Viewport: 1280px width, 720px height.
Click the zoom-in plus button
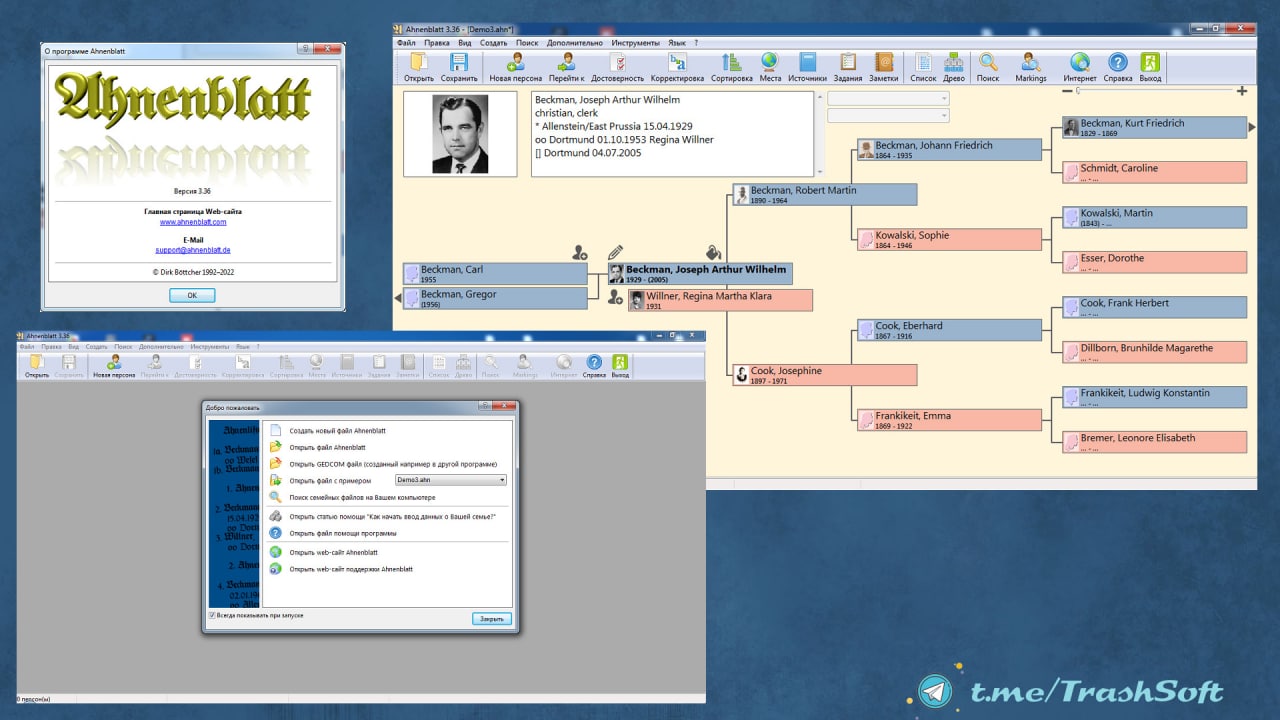tap(1242, 91)
